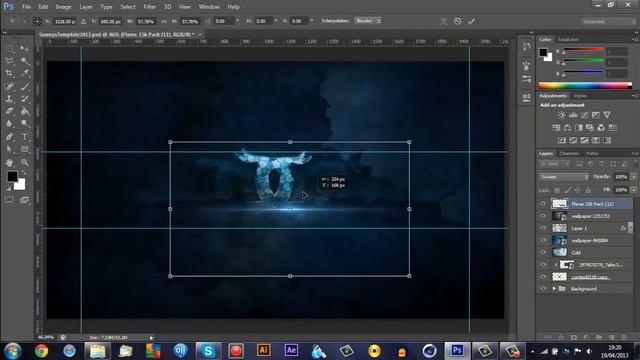Pick a color from the spectrum bar
Screen dimensions: 640x360
click(585, 86)
